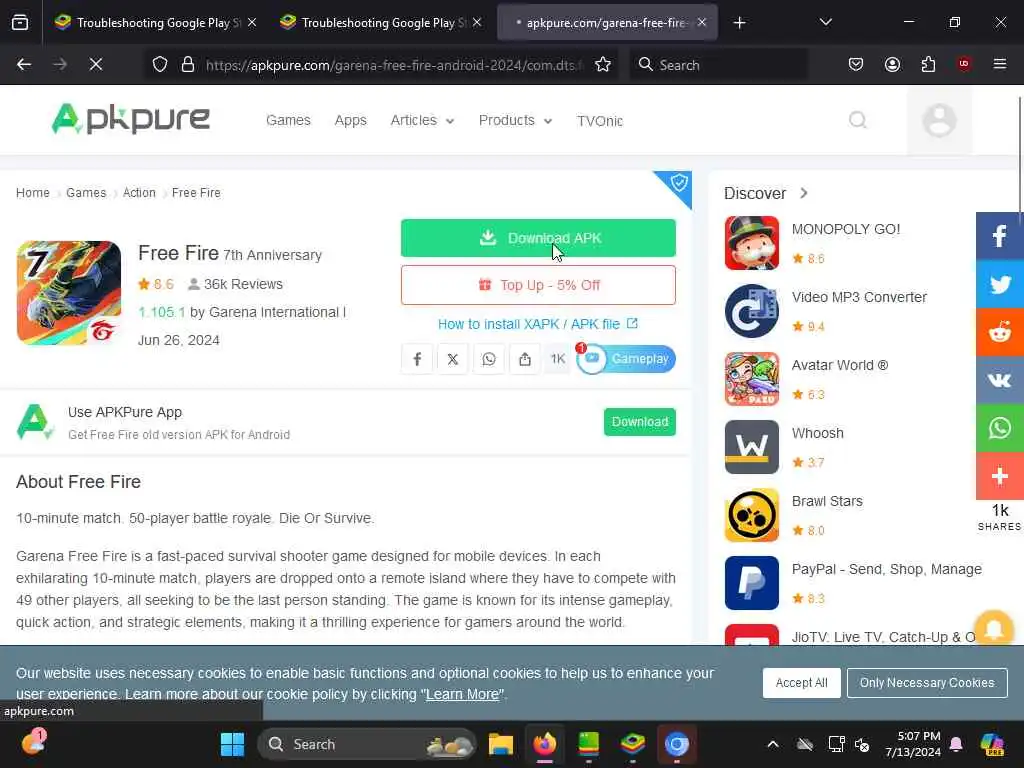The image size is (1024, 768).
Task: Open a new tab with plus button
Action: point(739,23)
